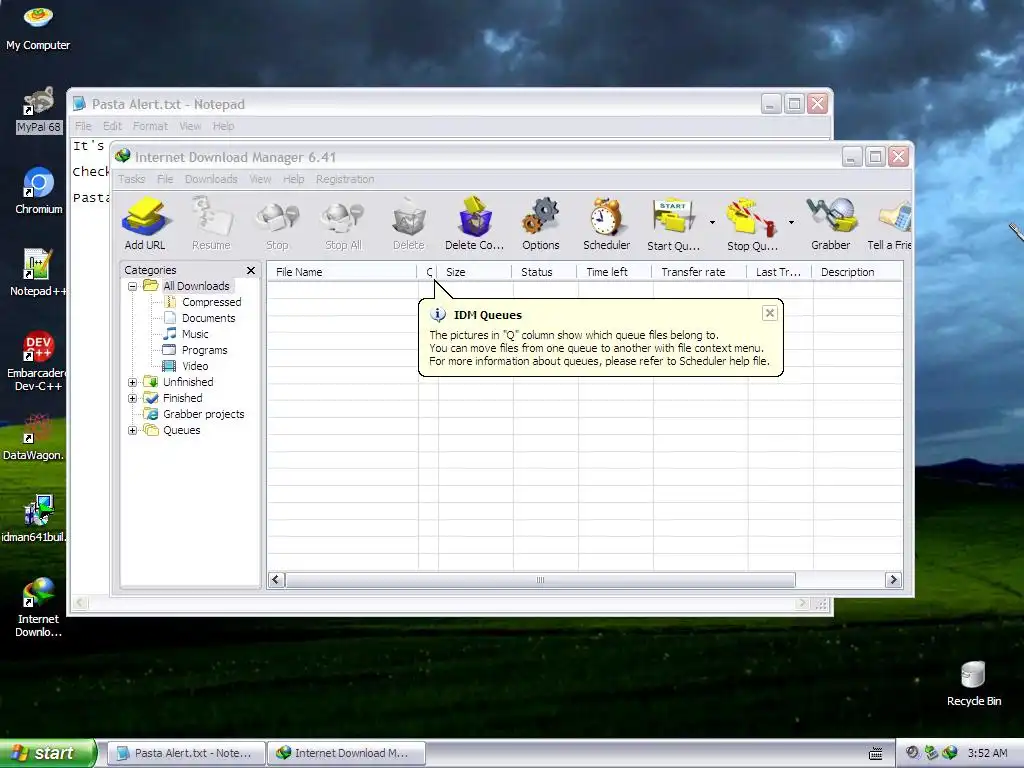Select the All Downloads category
Screen dimensions: 1024x768
pos(196,286)
